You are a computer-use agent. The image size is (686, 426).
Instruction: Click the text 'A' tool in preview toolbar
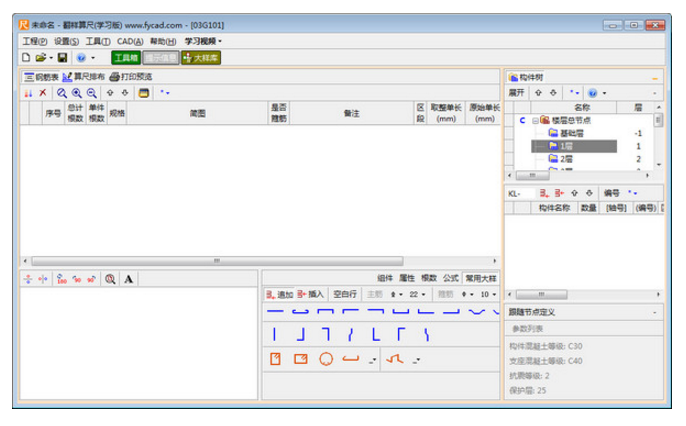coord(128,279)
